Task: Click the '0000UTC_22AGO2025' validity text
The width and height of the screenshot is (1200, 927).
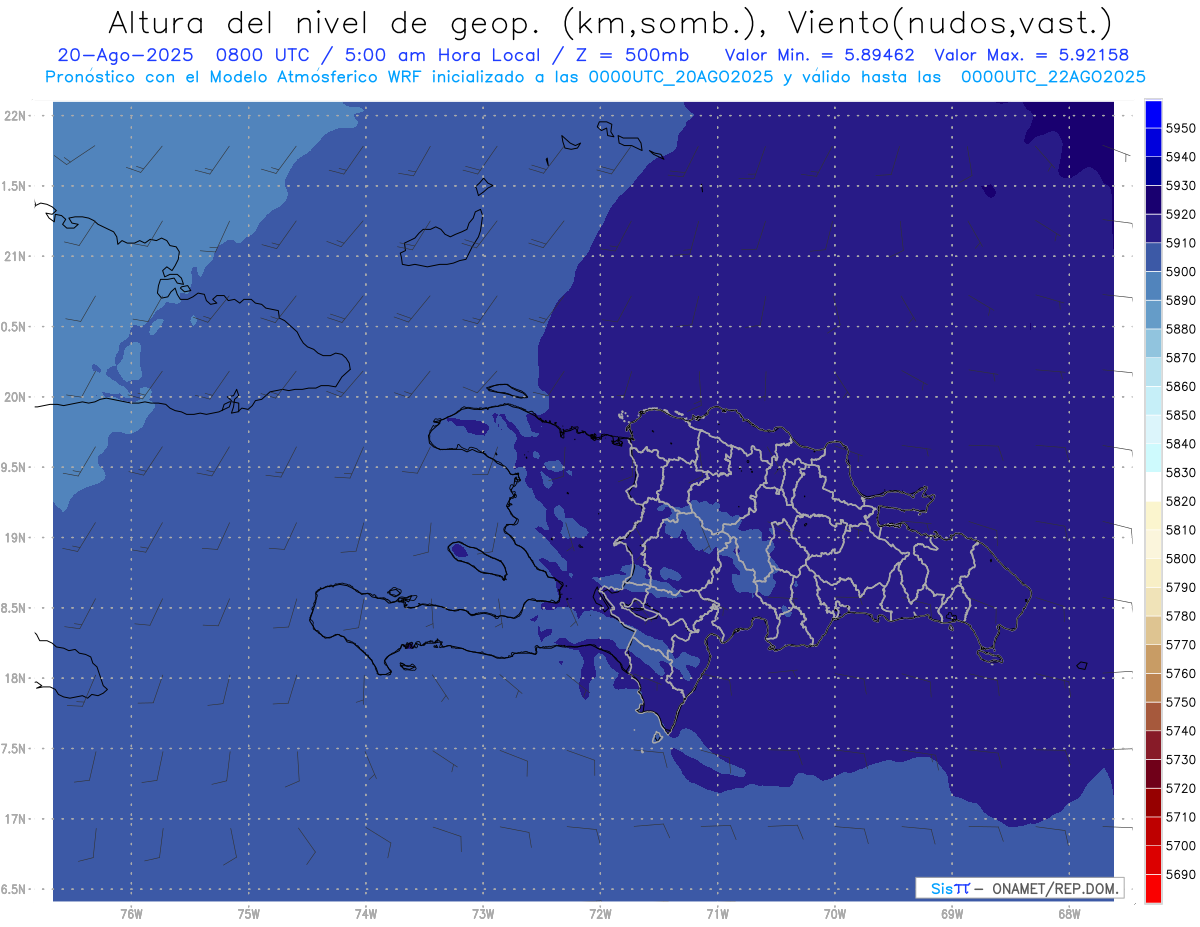Action: coord(1053,76)
